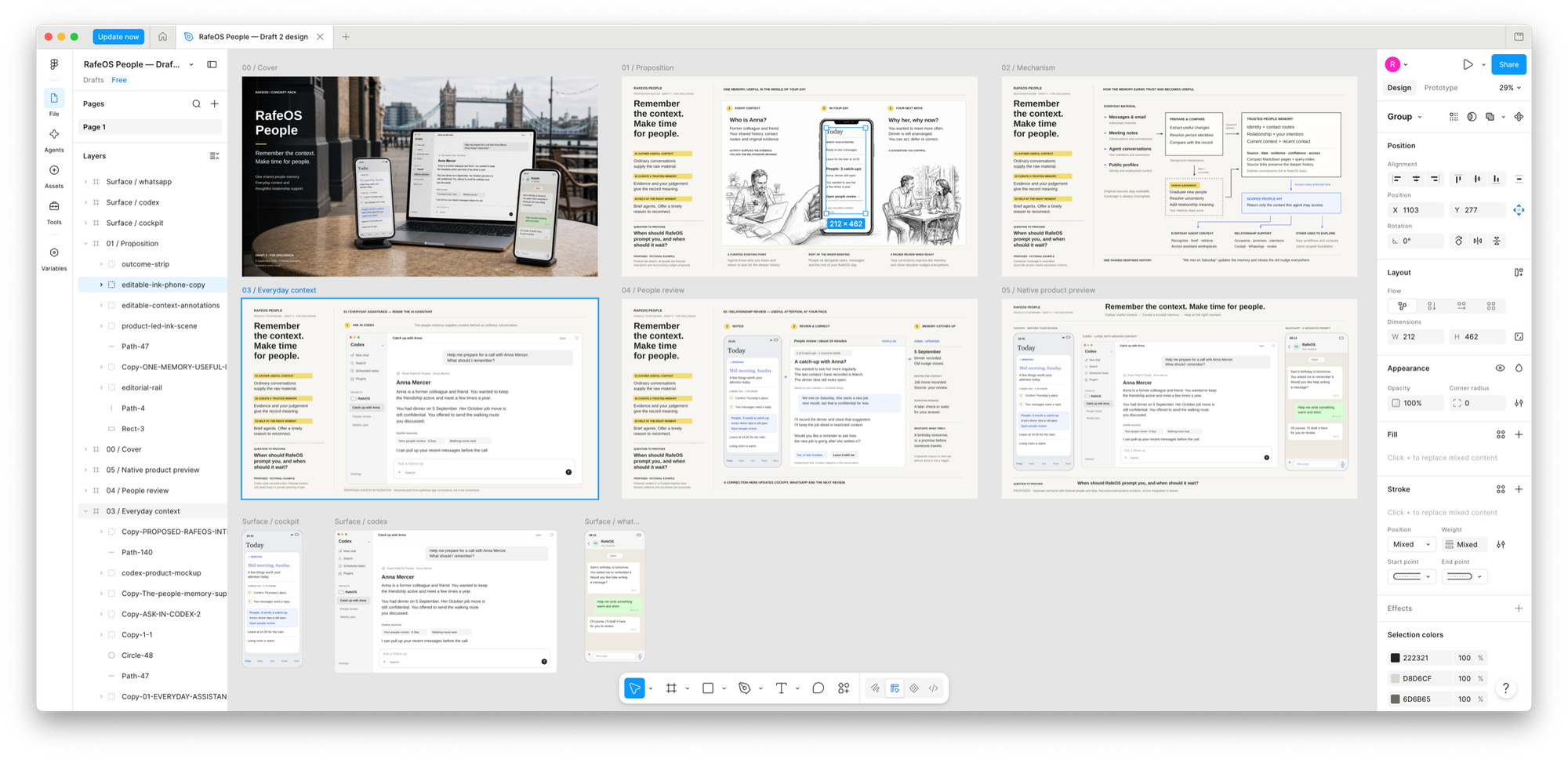Select the Text tool

tap(782, 688)
